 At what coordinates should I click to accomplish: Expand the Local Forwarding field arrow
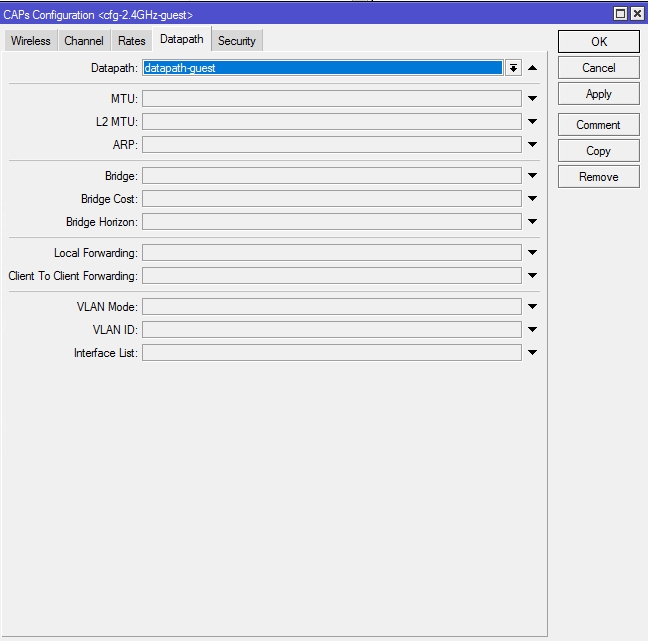(x=533, y=253)
